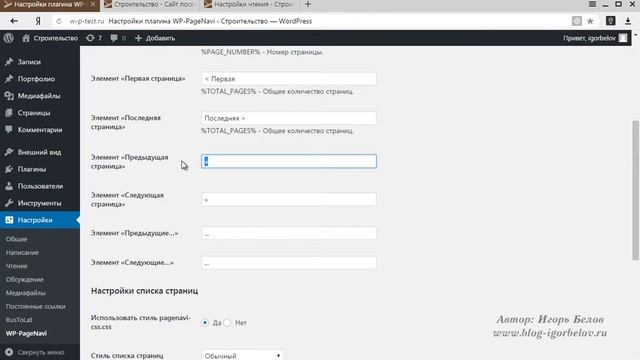Open the browser hamburger menu
This screenshot has width=640, height=360.
click(592, 4)
